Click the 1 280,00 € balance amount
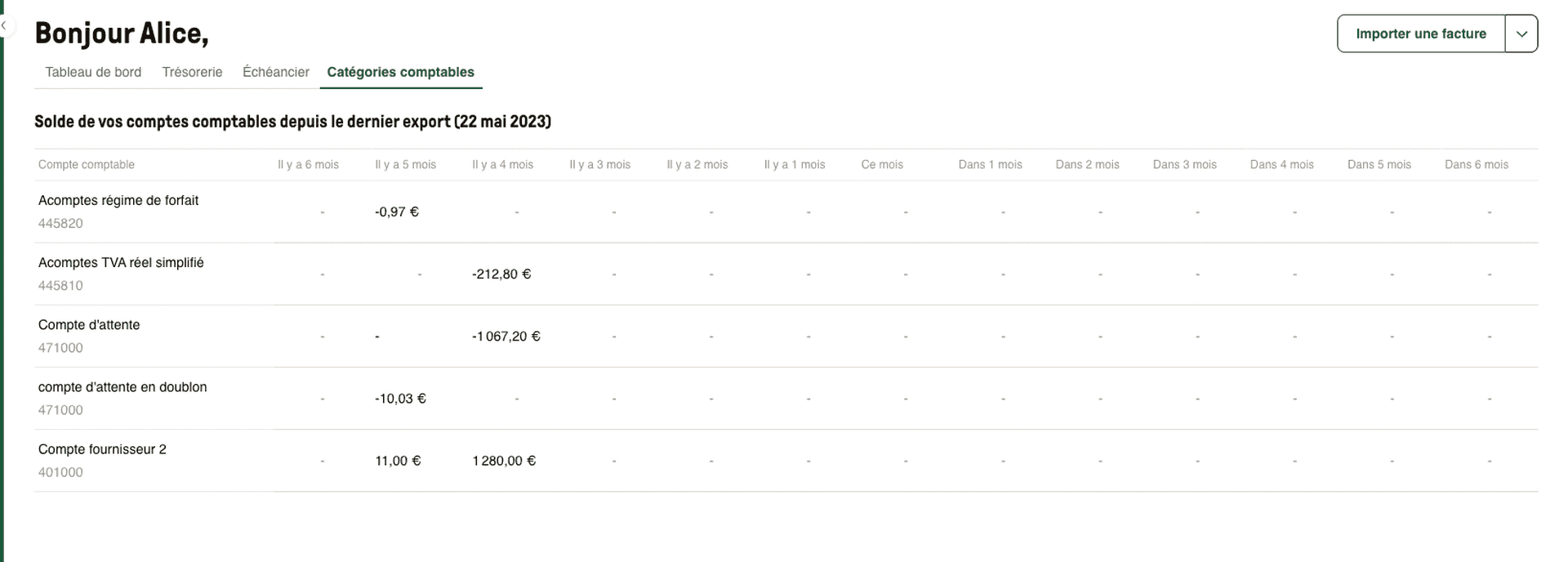This screenshot has height=562, width=1568. click(504, 460)
